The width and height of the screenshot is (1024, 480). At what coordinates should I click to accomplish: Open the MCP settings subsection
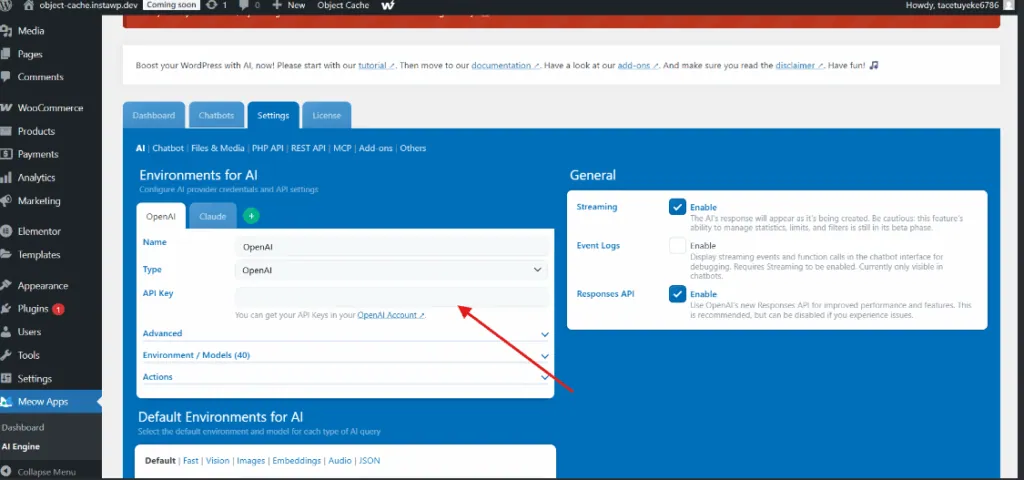pyautogui.click(x=342, y=148)
